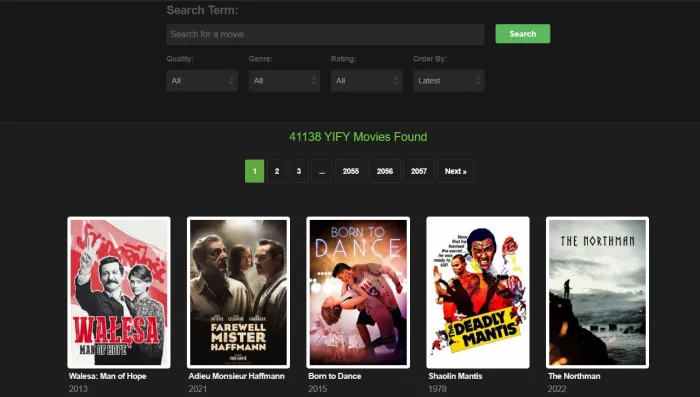
Task: Click the pagination ellipsis button
Action: 322,171
